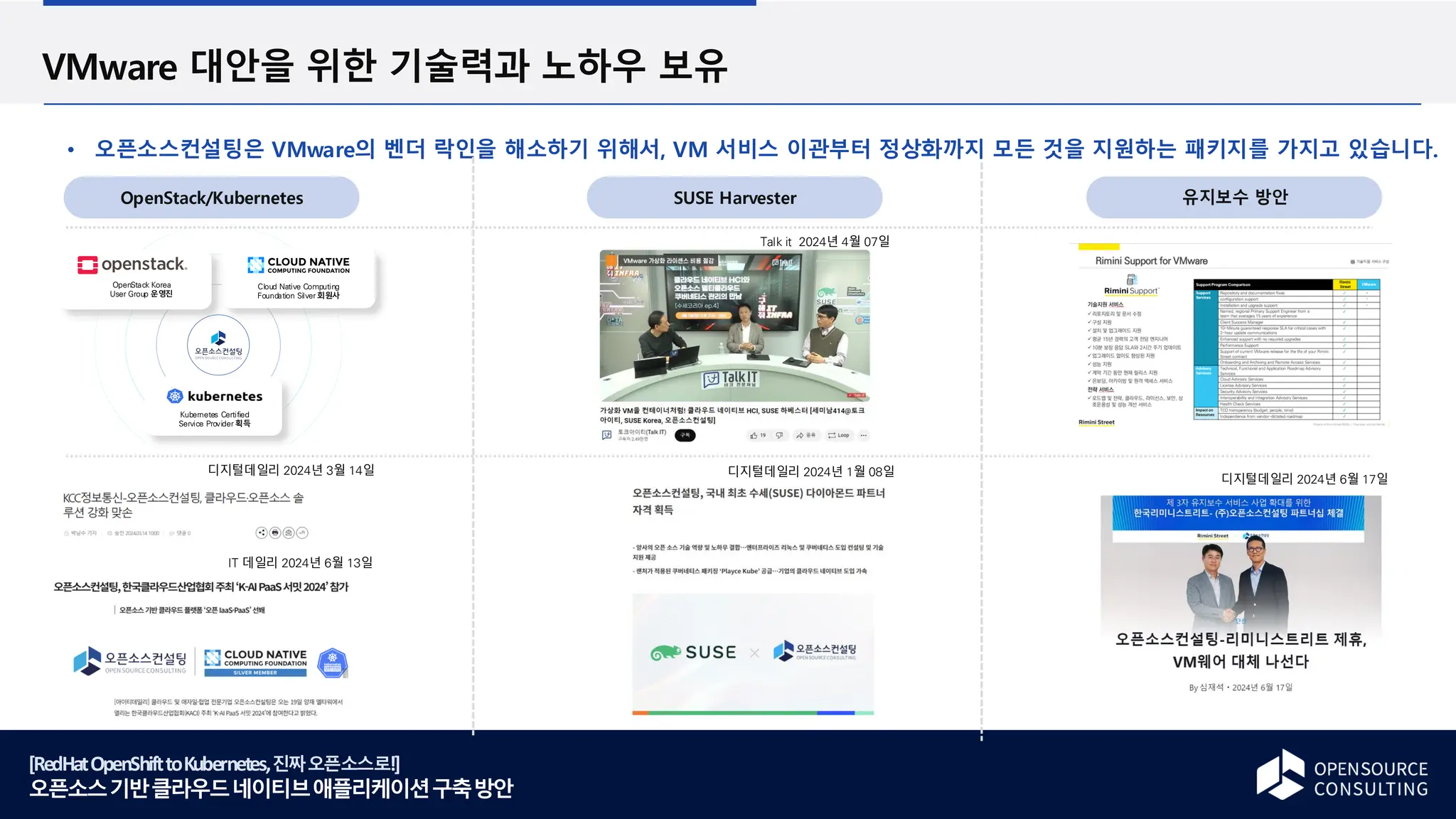This screenshot has width=1456, height=819.
Task: Click the 오픈소스컨설팅 logo in the center circle
Action: point(218,345)
